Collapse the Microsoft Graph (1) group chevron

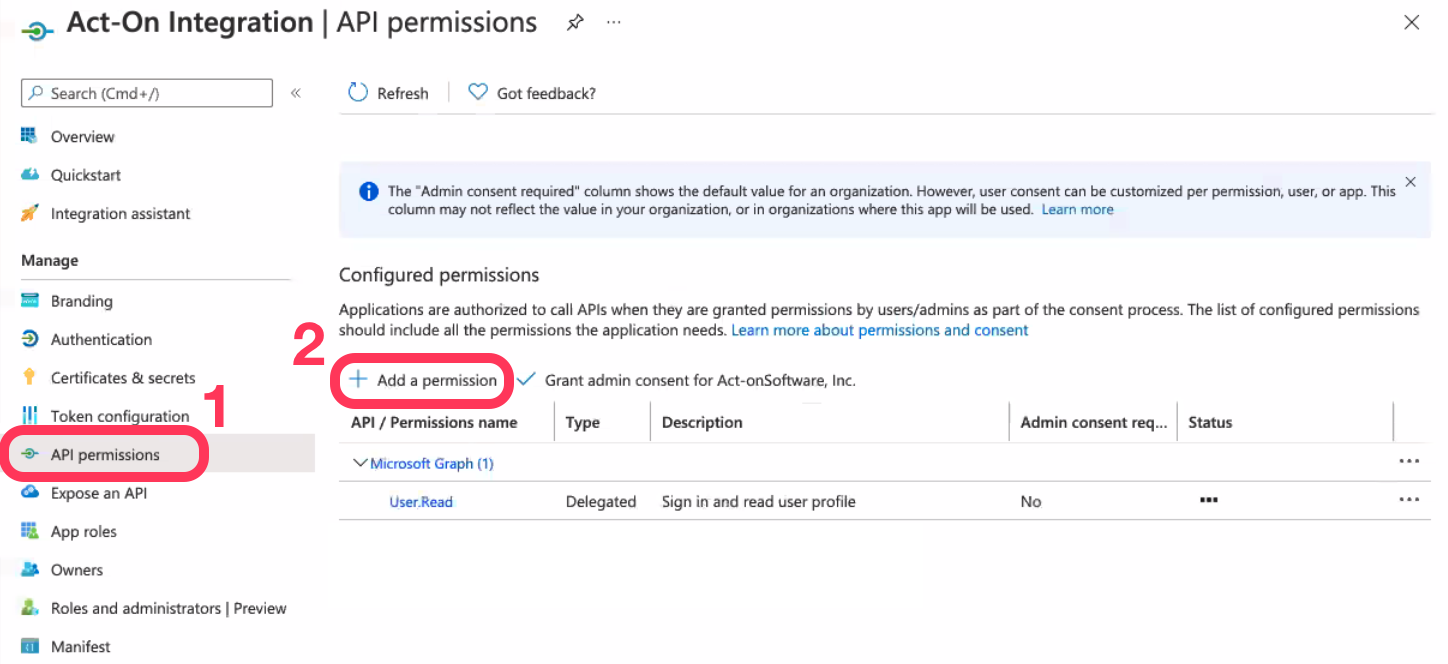coord(360,463)
